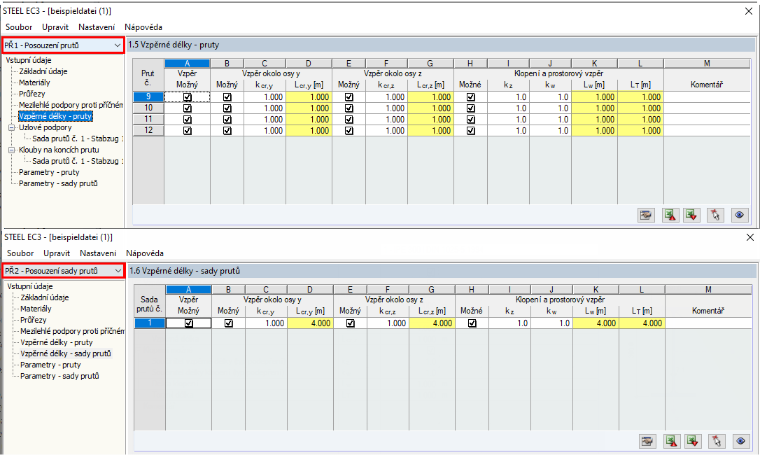
Task: Click column M header in the upper table
Action: pos(707,63)
